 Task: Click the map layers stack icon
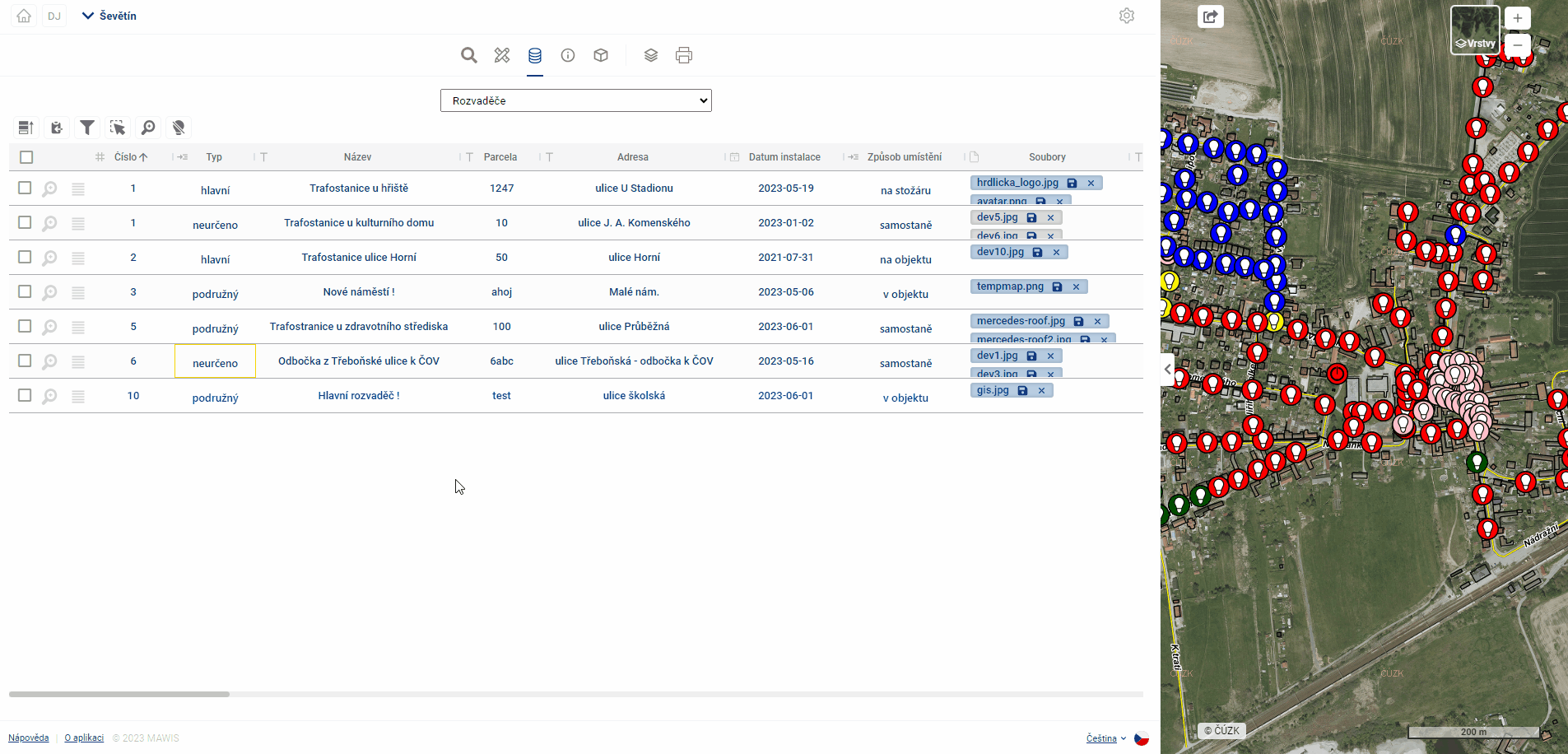(x=650, y=55)
